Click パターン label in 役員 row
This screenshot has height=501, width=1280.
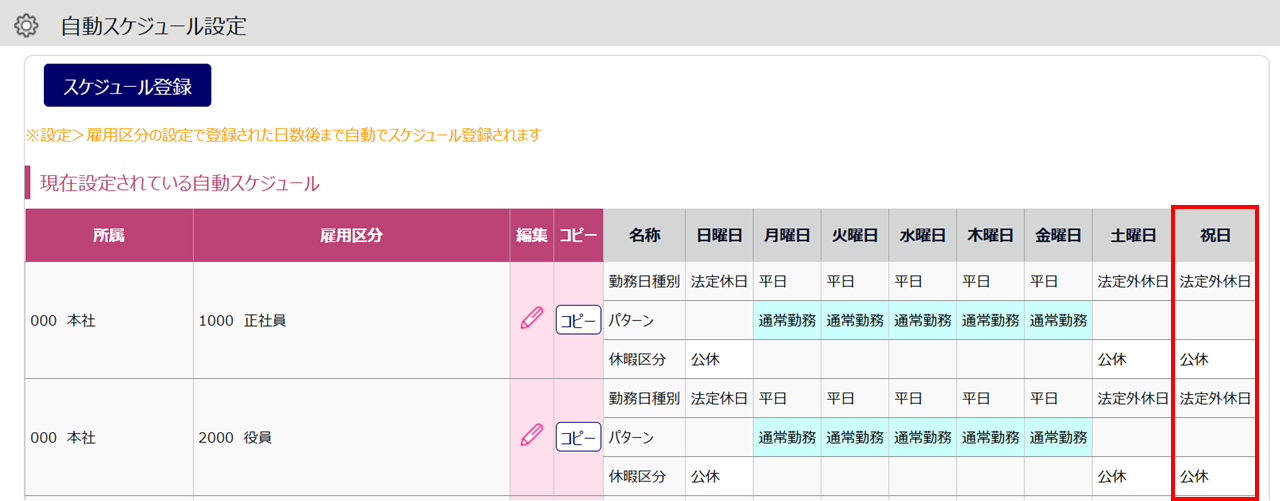tap(644, 437)
